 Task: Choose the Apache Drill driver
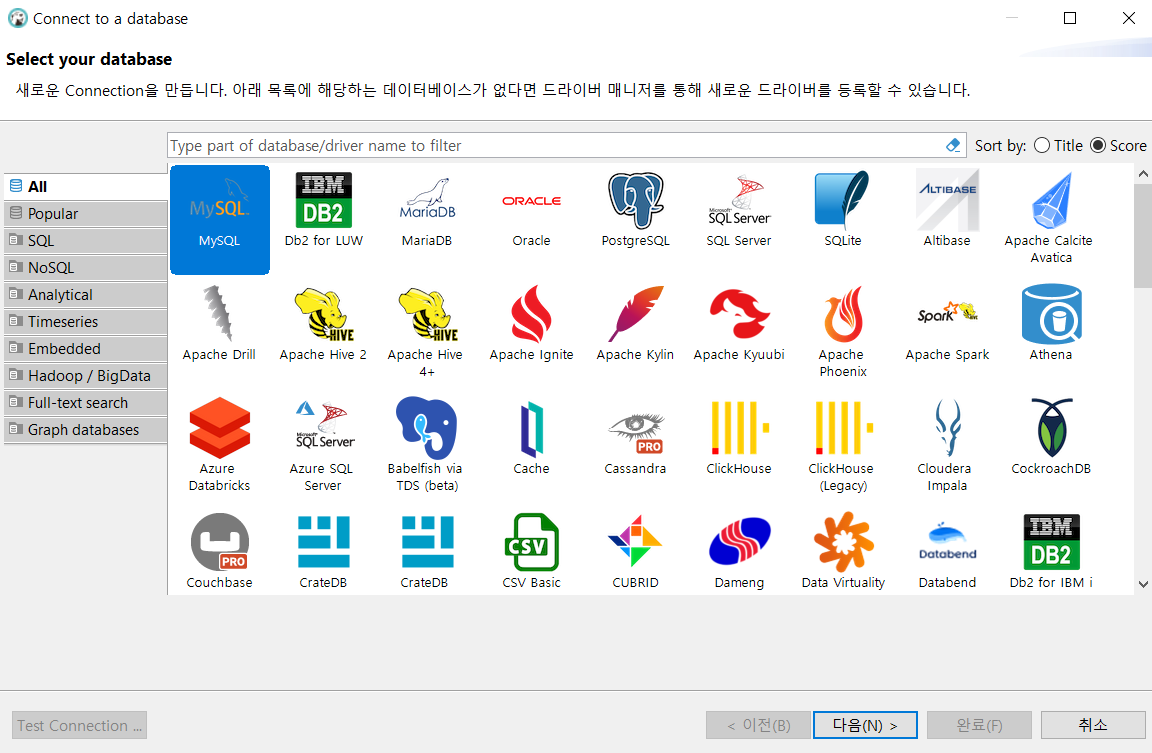click(219, 324)
